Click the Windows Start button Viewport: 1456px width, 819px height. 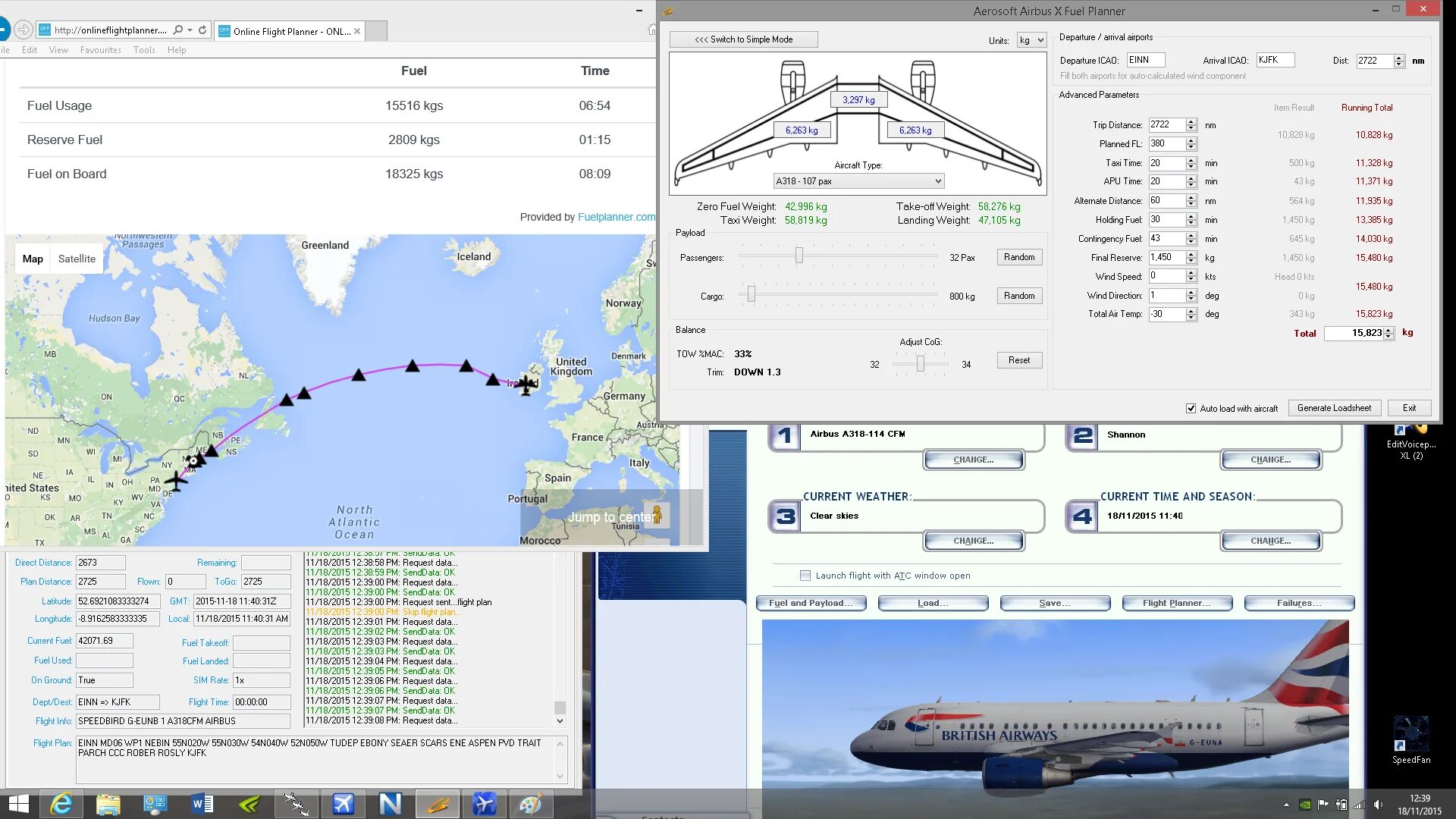[18, 804]
